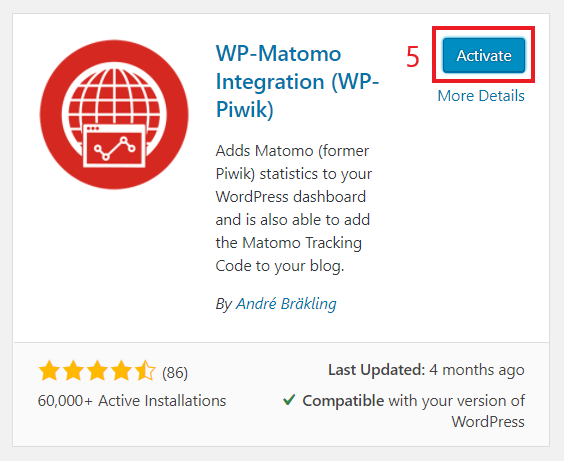Click the third gold rating star
Screen dimensions: 564x461
pyautogui.click(x=97, y=371)
